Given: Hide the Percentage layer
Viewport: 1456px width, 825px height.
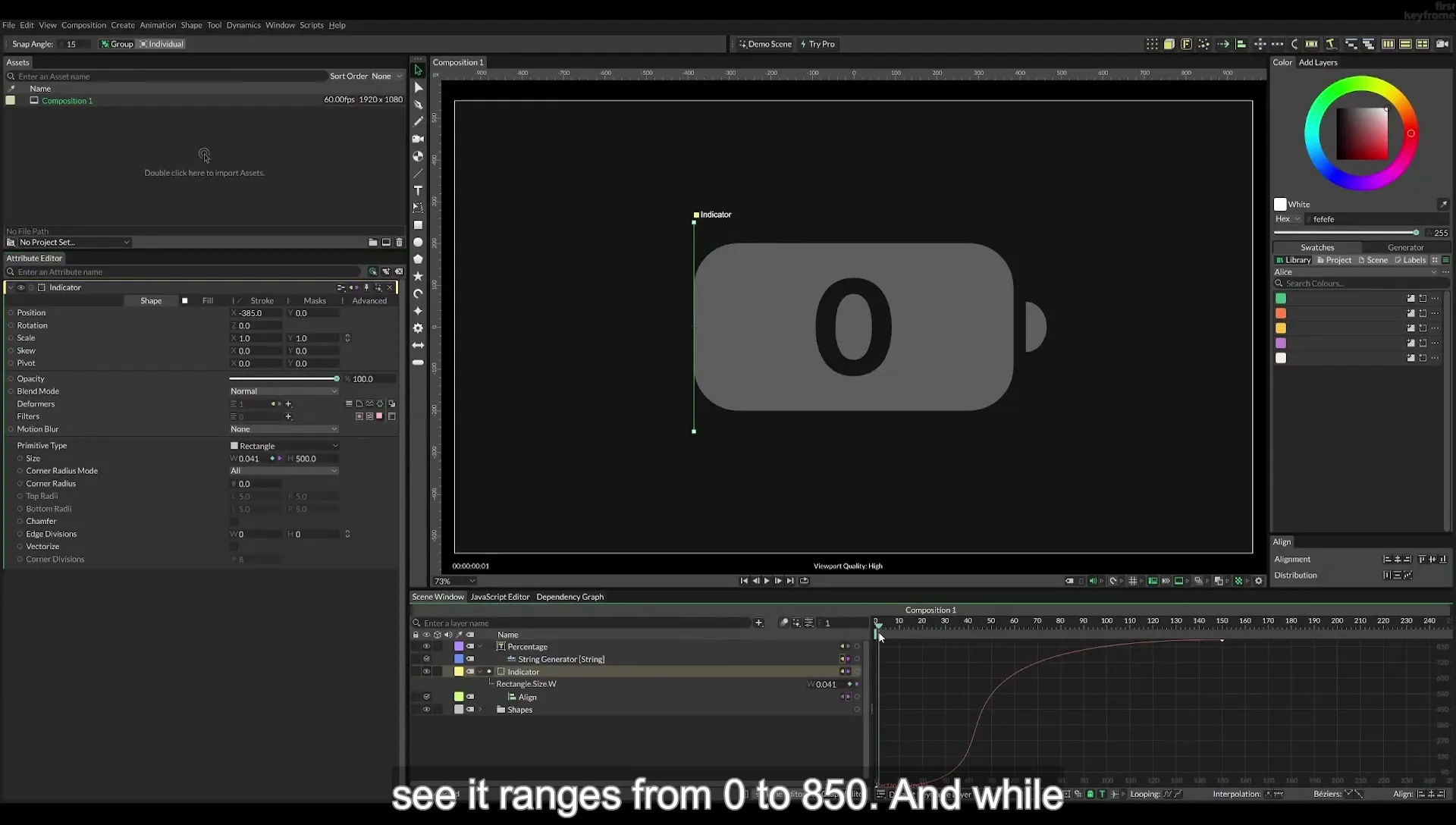Looking at the screenshot, I should point(426,647).
